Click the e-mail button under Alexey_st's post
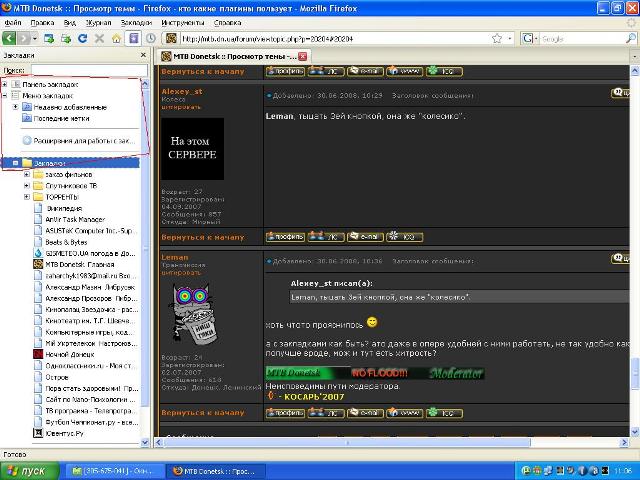 click(366, 237)
